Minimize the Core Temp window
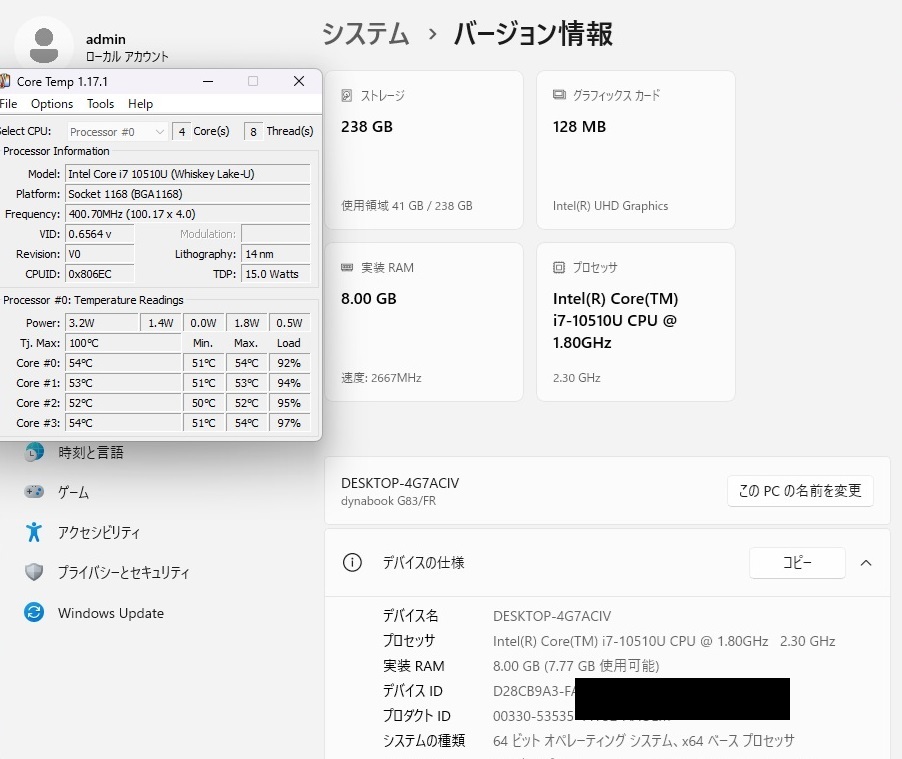Image resolution: width=902 pixels, height=759 pixels. pyautogui.click(x=208, y=82)
